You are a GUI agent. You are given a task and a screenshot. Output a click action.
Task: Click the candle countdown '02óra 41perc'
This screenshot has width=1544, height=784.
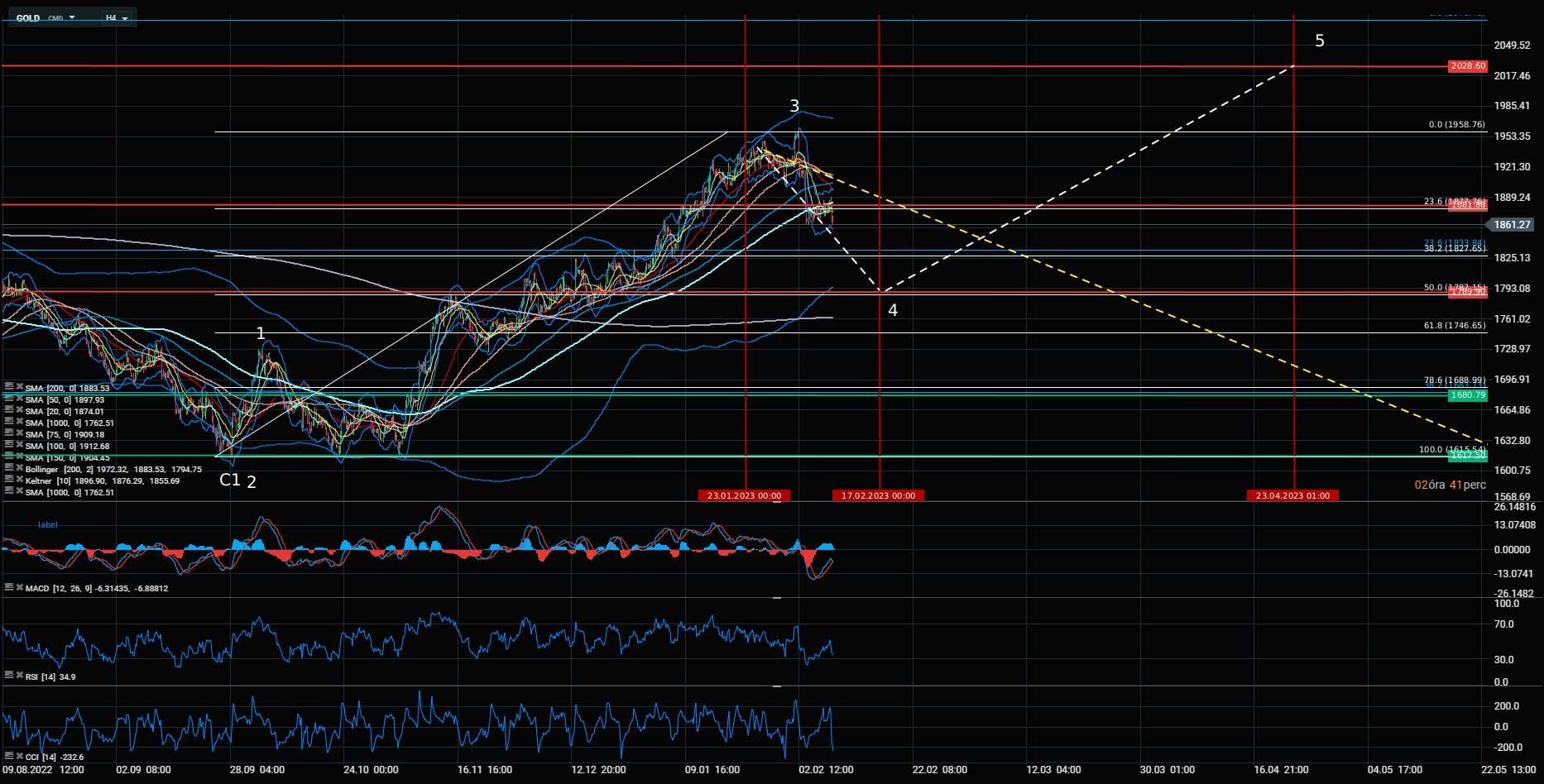point(1450,485)
